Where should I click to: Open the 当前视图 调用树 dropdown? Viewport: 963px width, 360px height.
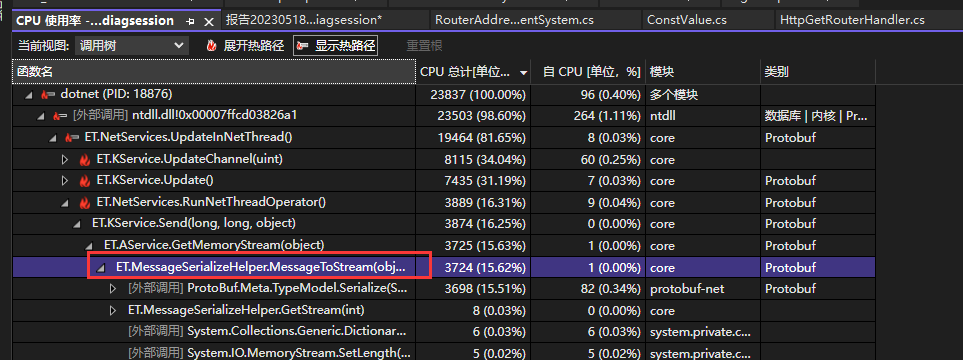pos(131,45)
